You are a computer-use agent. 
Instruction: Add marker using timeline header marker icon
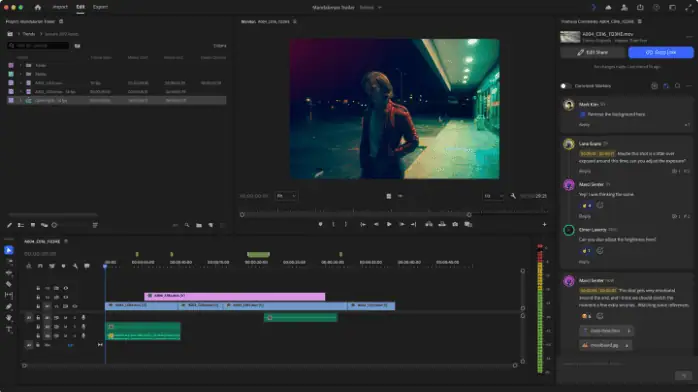point(63,266)
